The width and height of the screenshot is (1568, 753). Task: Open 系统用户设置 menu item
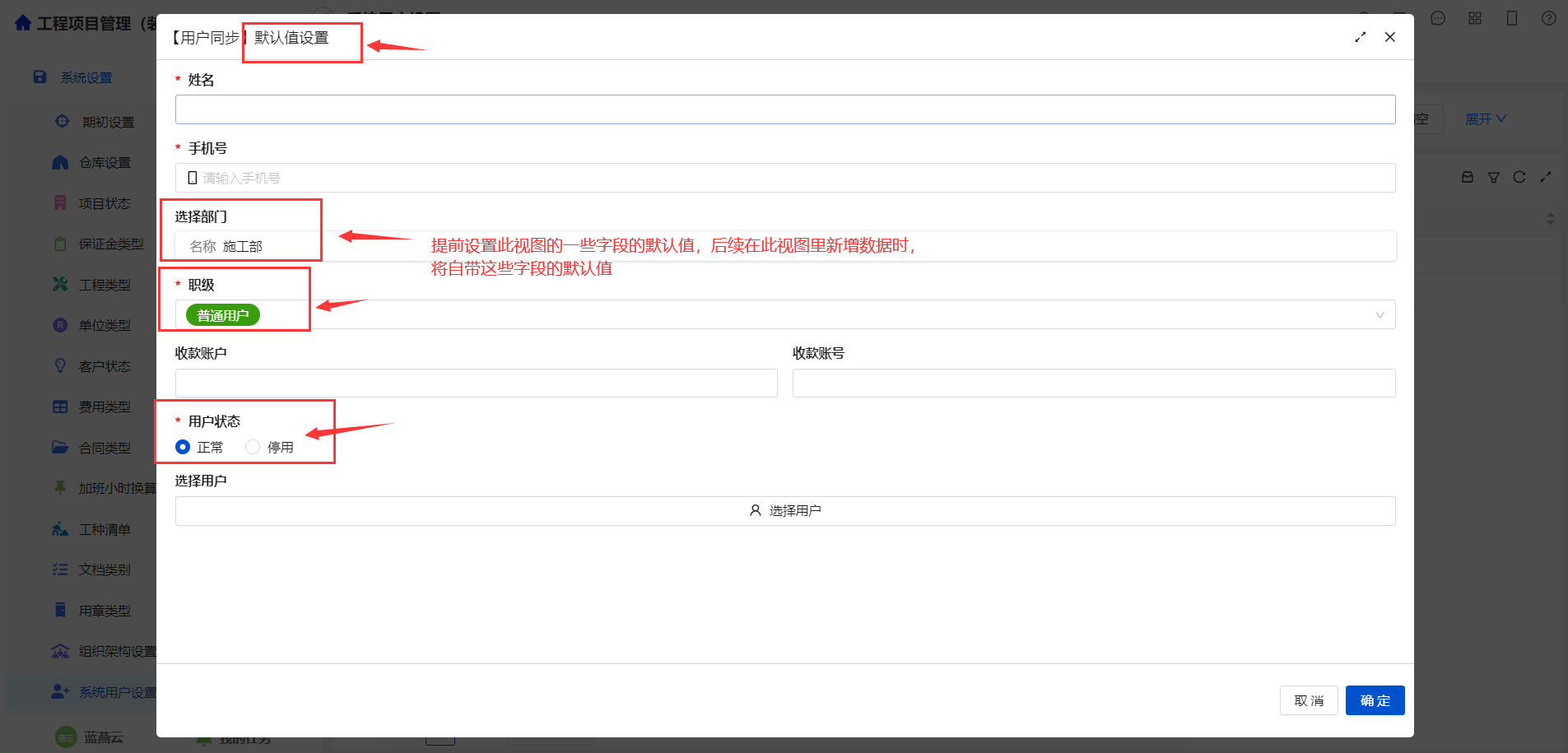point(118,692)
